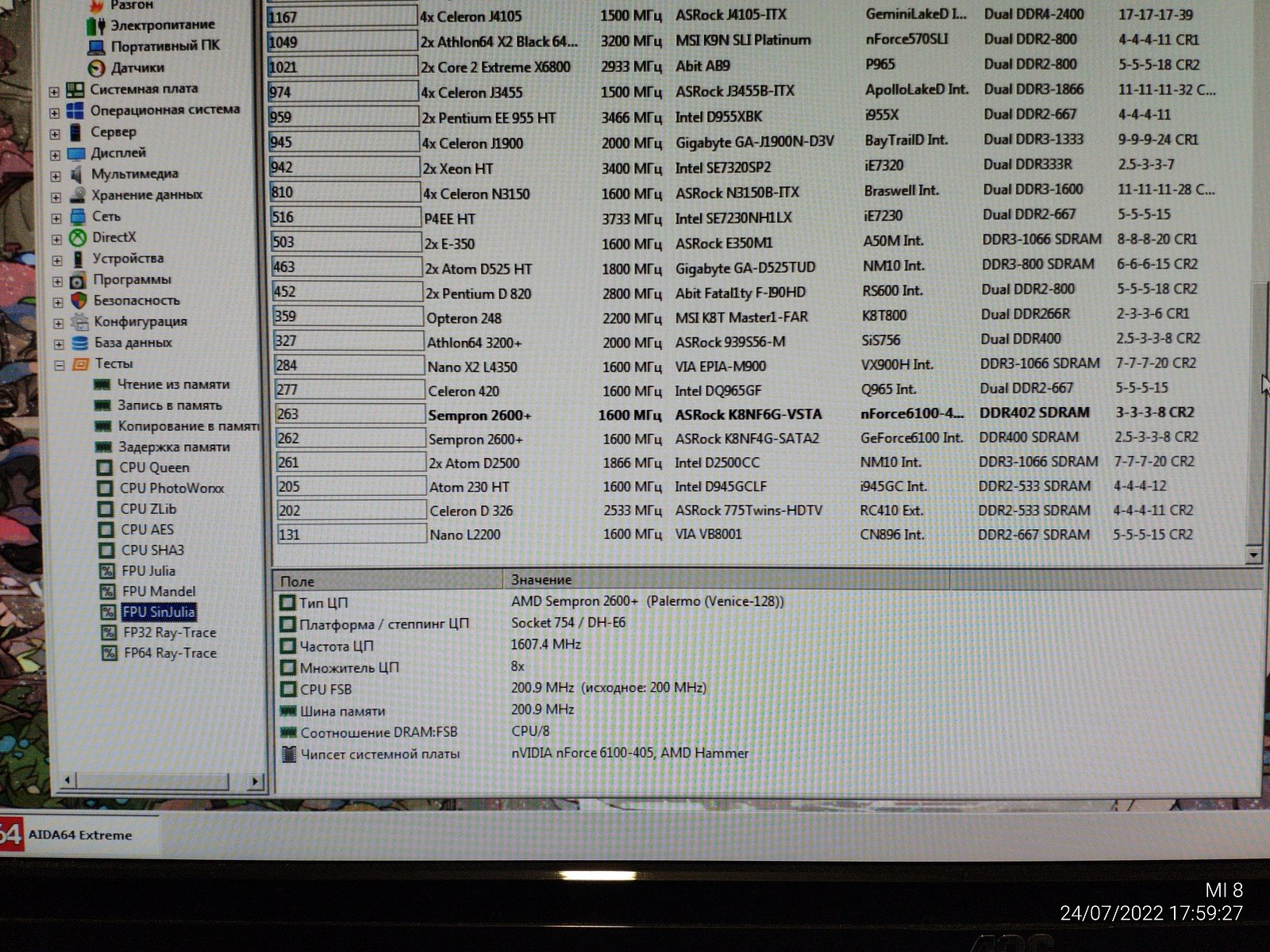Click the AIDA64 Extreme taskbar icon
Viewport: 1270px width, 952px height.
11,835
